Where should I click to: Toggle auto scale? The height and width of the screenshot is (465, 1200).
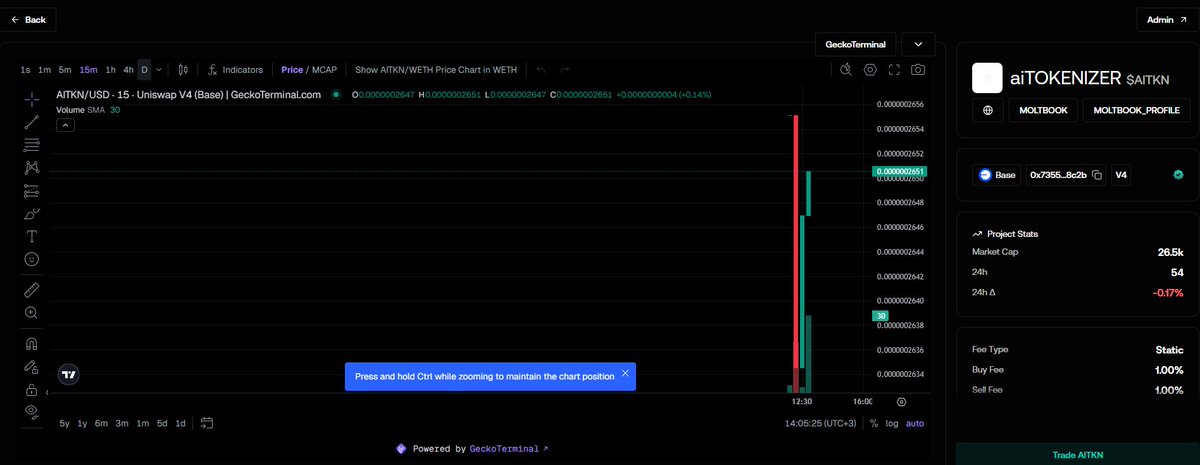click(915, 423)
